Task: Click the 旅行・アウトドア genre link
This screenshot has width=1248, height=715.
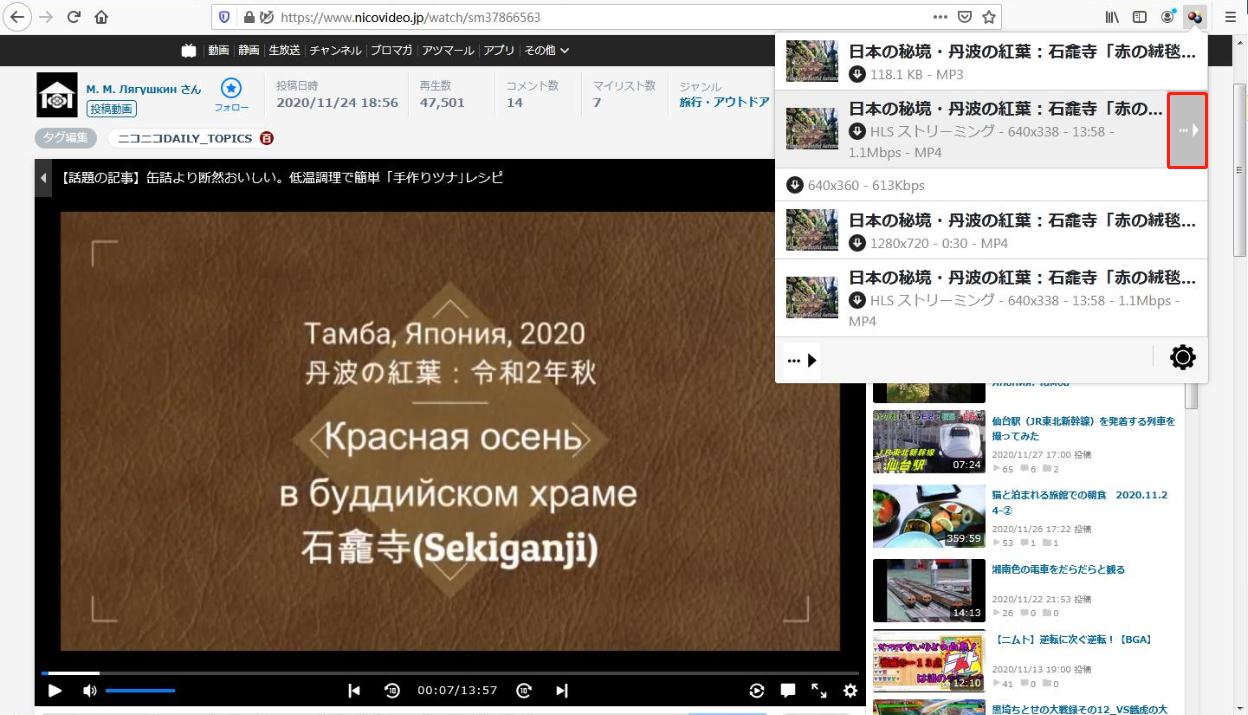Action: [724, 102]
